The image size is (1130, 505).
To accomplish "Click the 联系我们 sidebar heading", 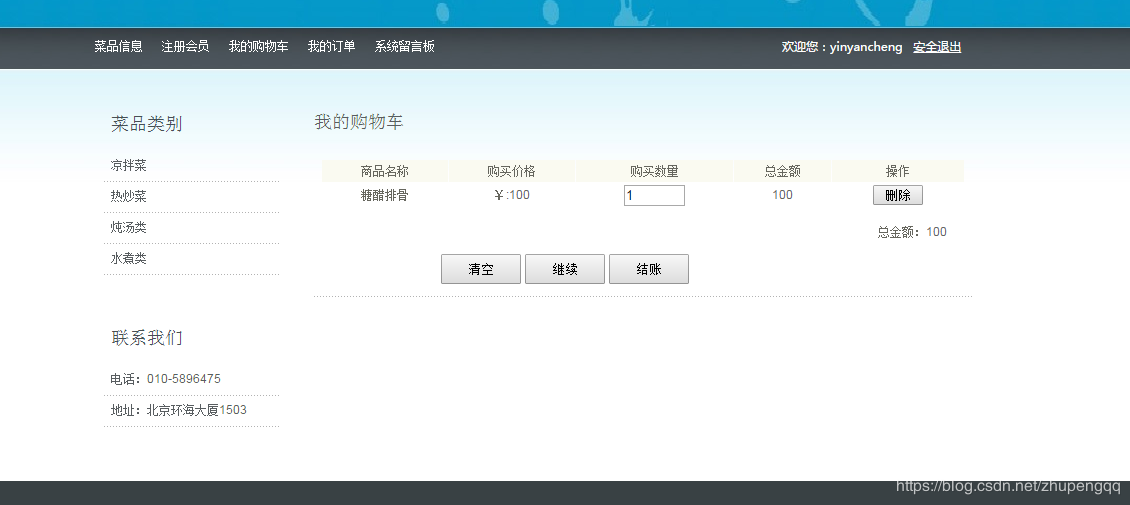I will pos(147,338).
